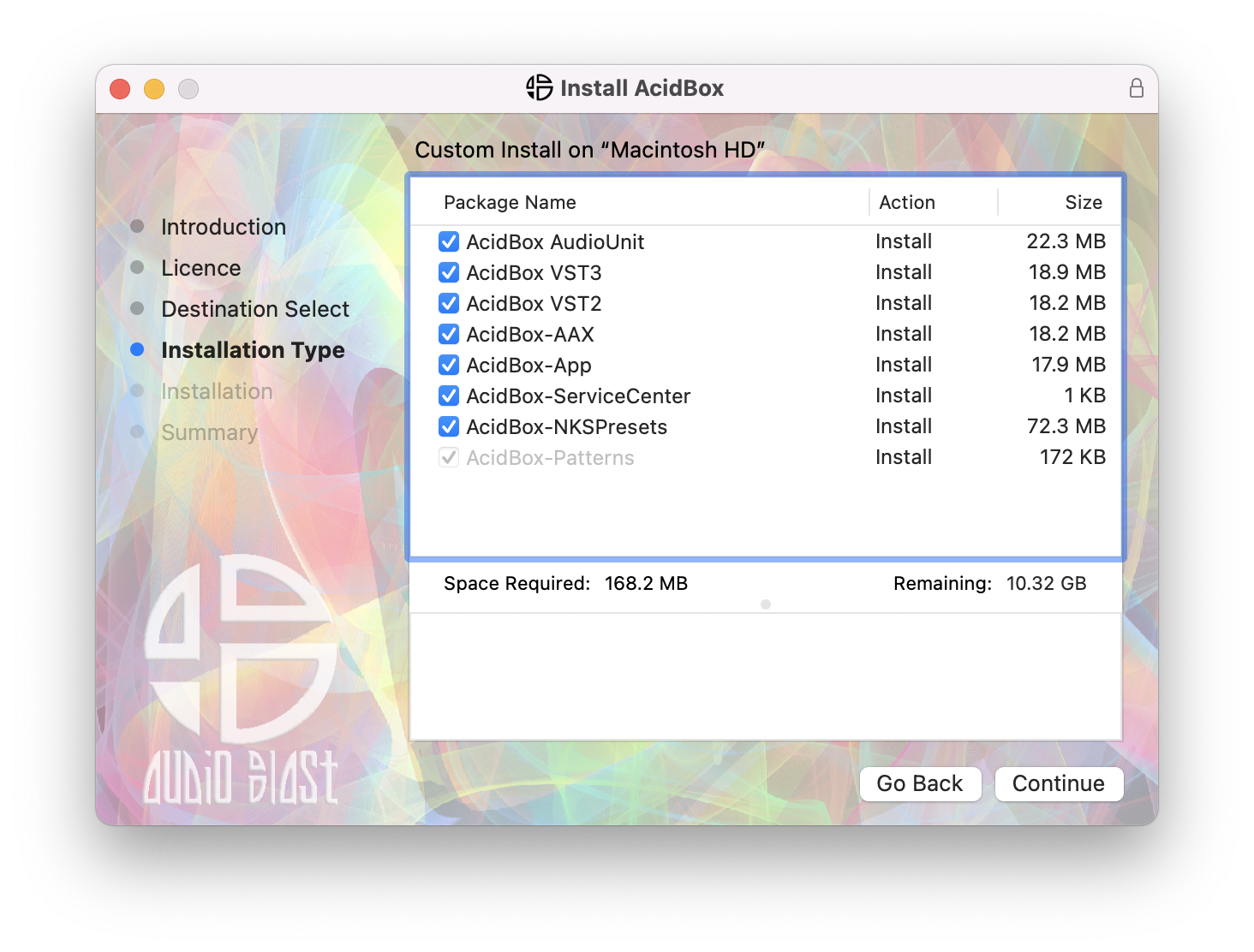Click the 1 KB size value
The image size is (1254, 952).
tap(1085, 396)
